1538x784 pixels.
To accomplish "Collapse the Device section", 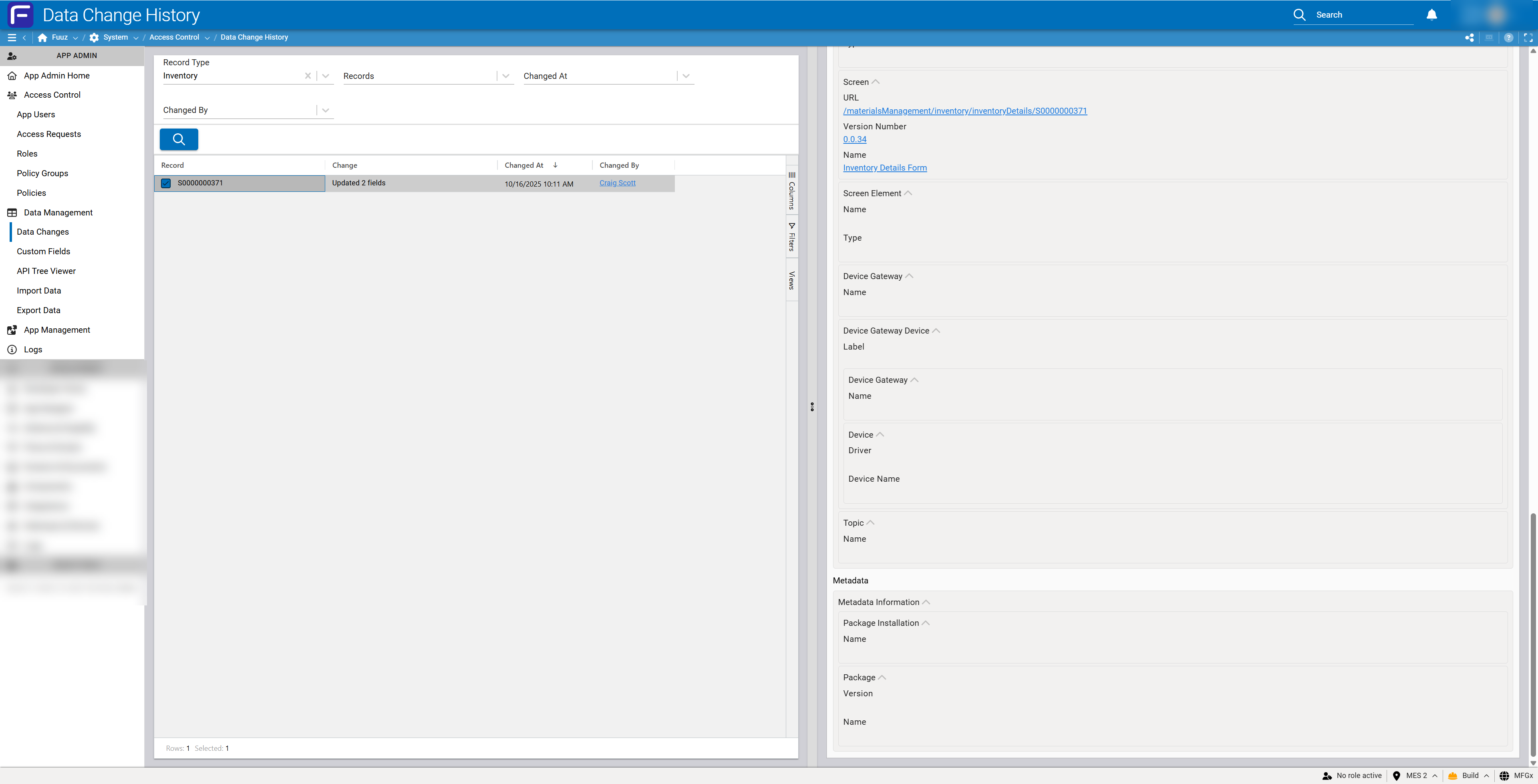I will [x=880, y=435].
